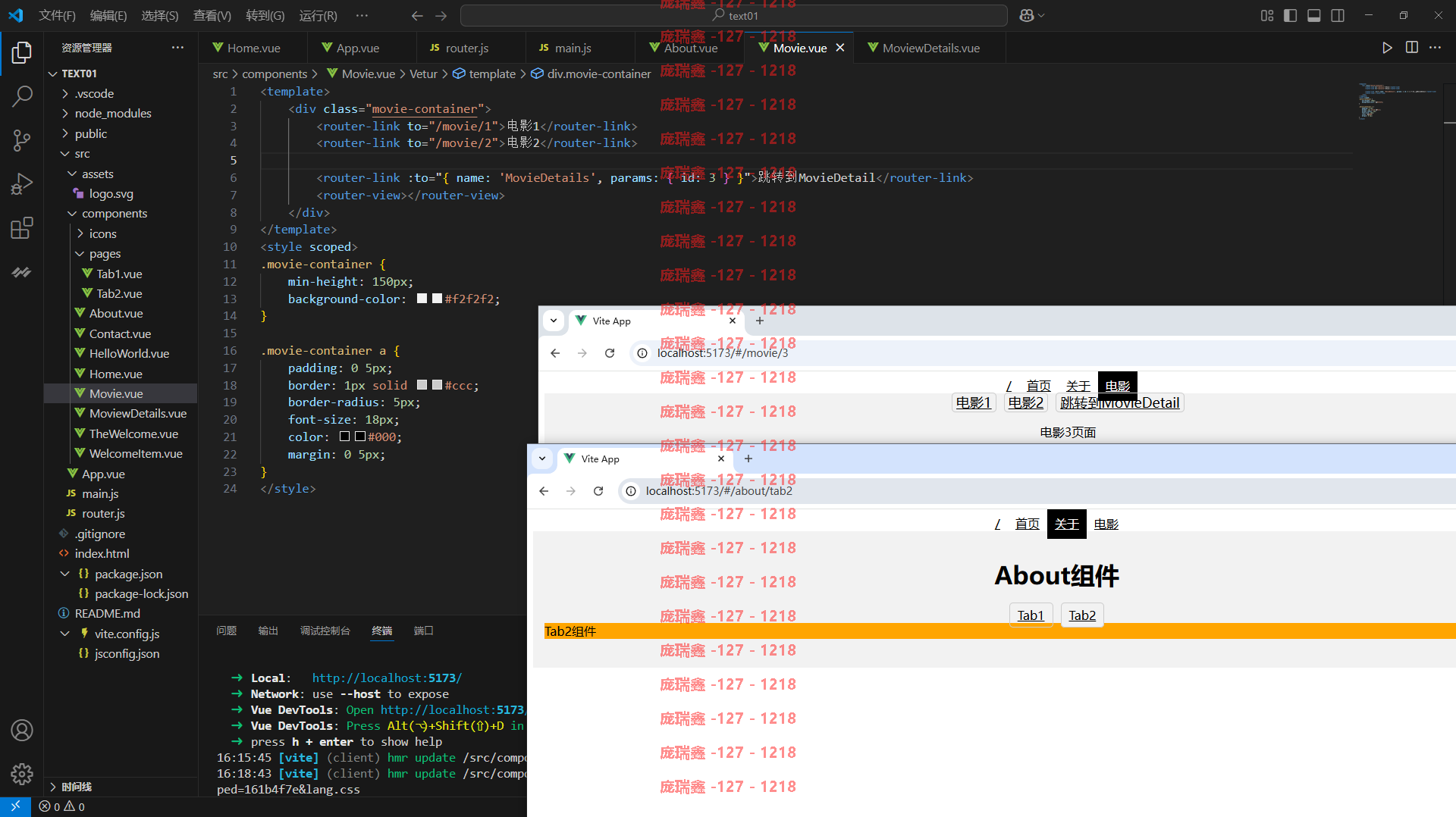Click the remote window status bar icon
1456x817 pixels.
point(15,806)
